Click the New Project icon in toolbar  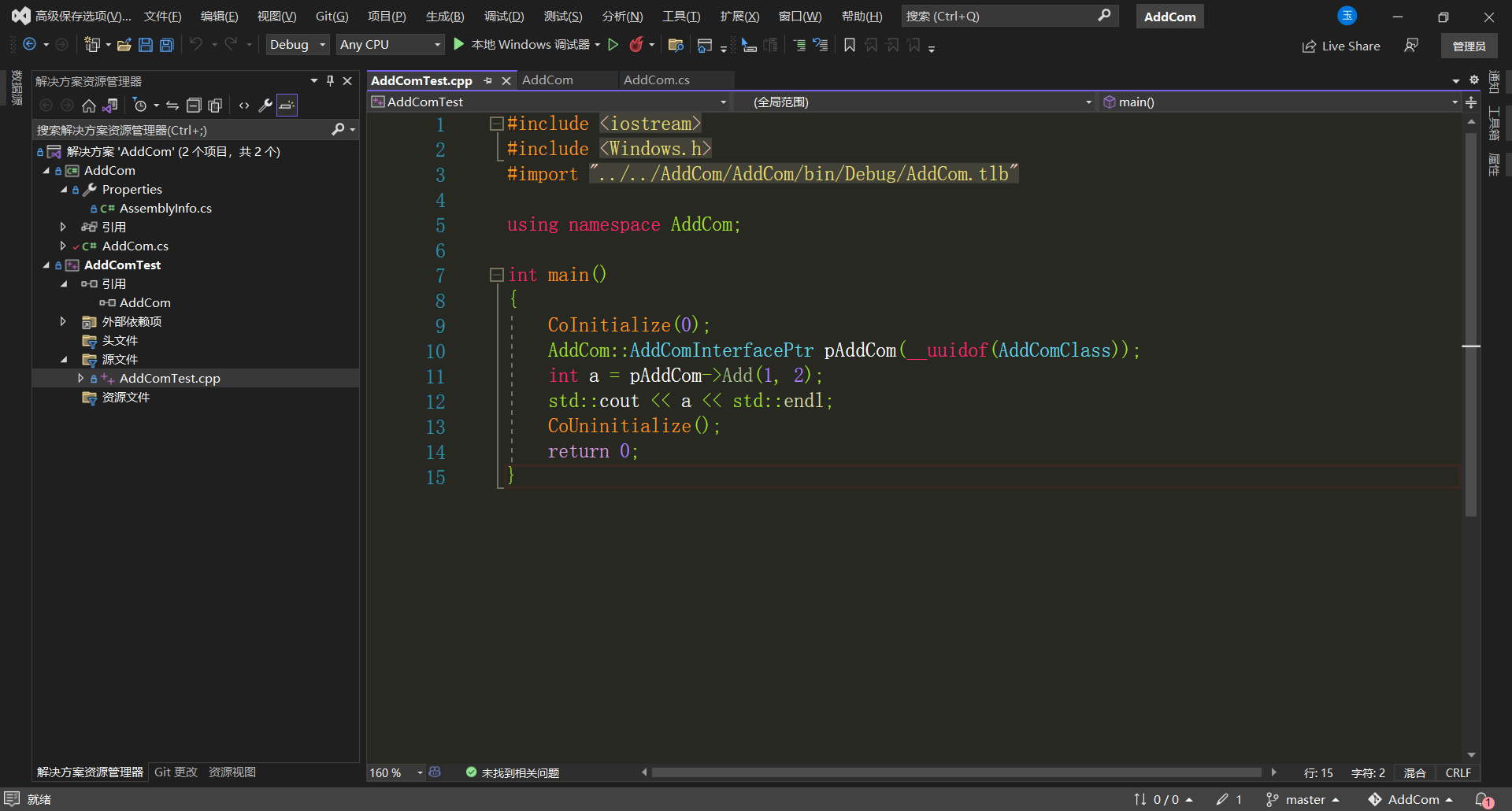click(x=92, y=45)
